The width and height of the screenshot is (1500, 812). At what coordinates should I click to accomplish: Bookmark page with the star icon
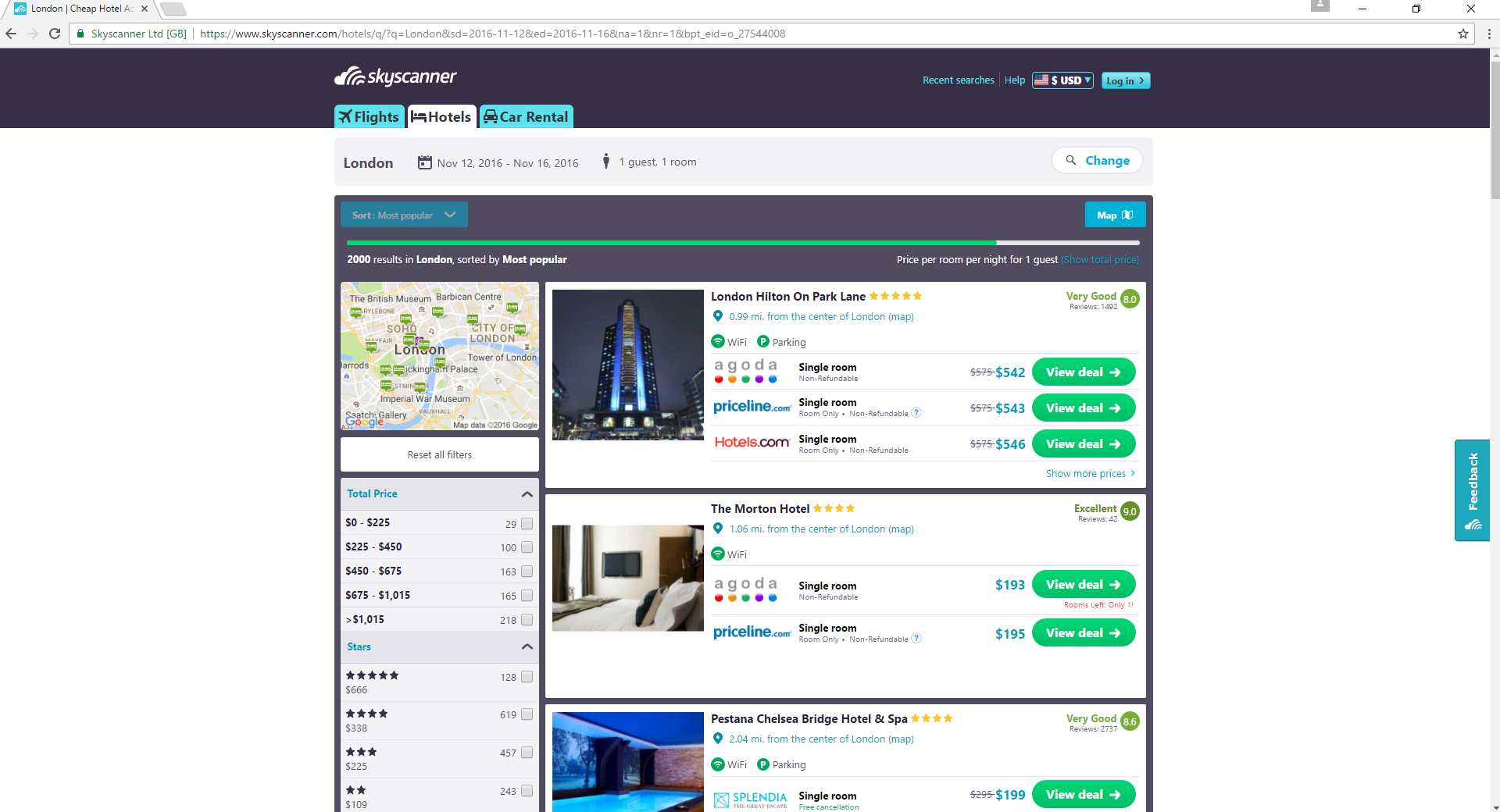[x=1462, y=34]
